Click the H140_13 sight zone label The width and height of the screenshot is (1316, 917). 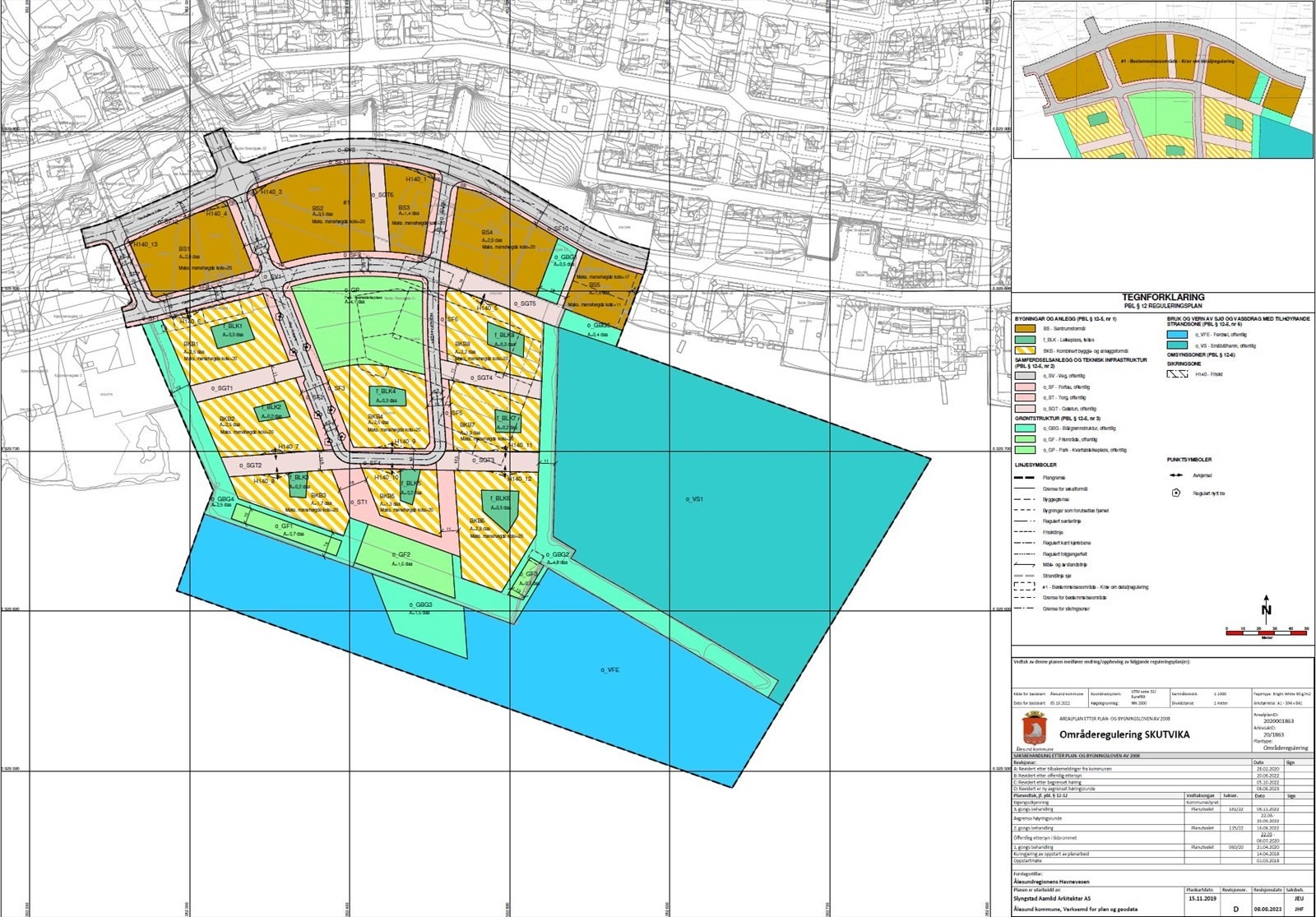click(x=145, y=245)
